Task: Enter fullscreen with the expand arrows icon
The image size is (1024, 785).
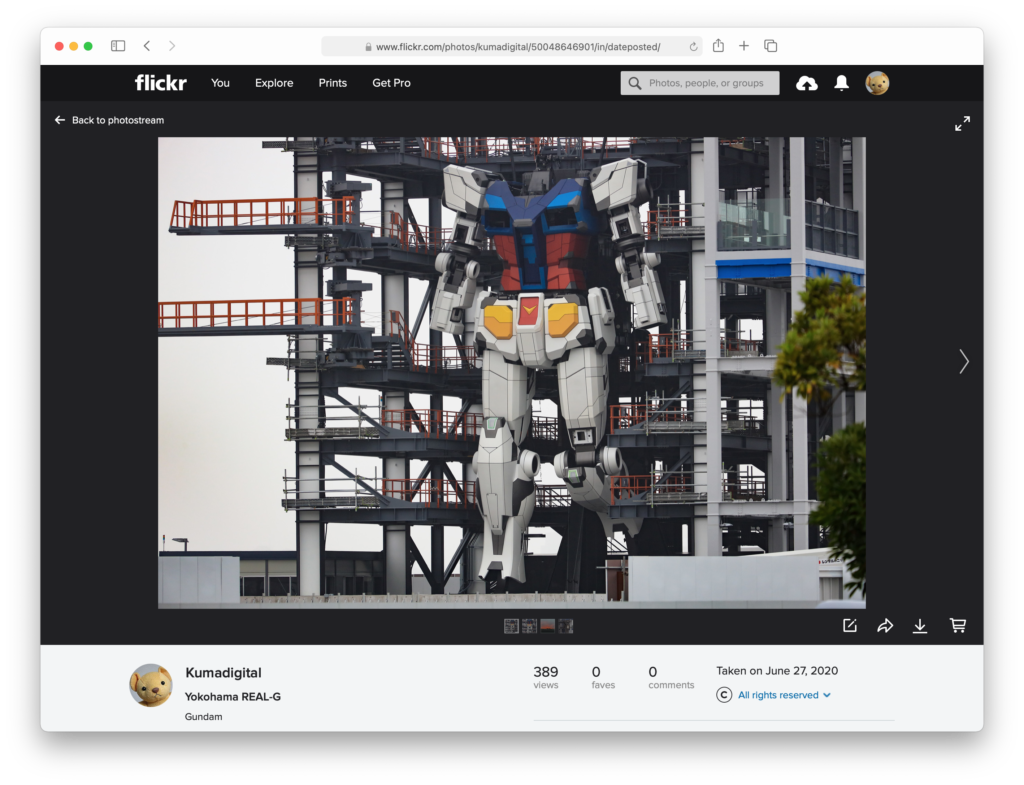Action: pos(962,123)
